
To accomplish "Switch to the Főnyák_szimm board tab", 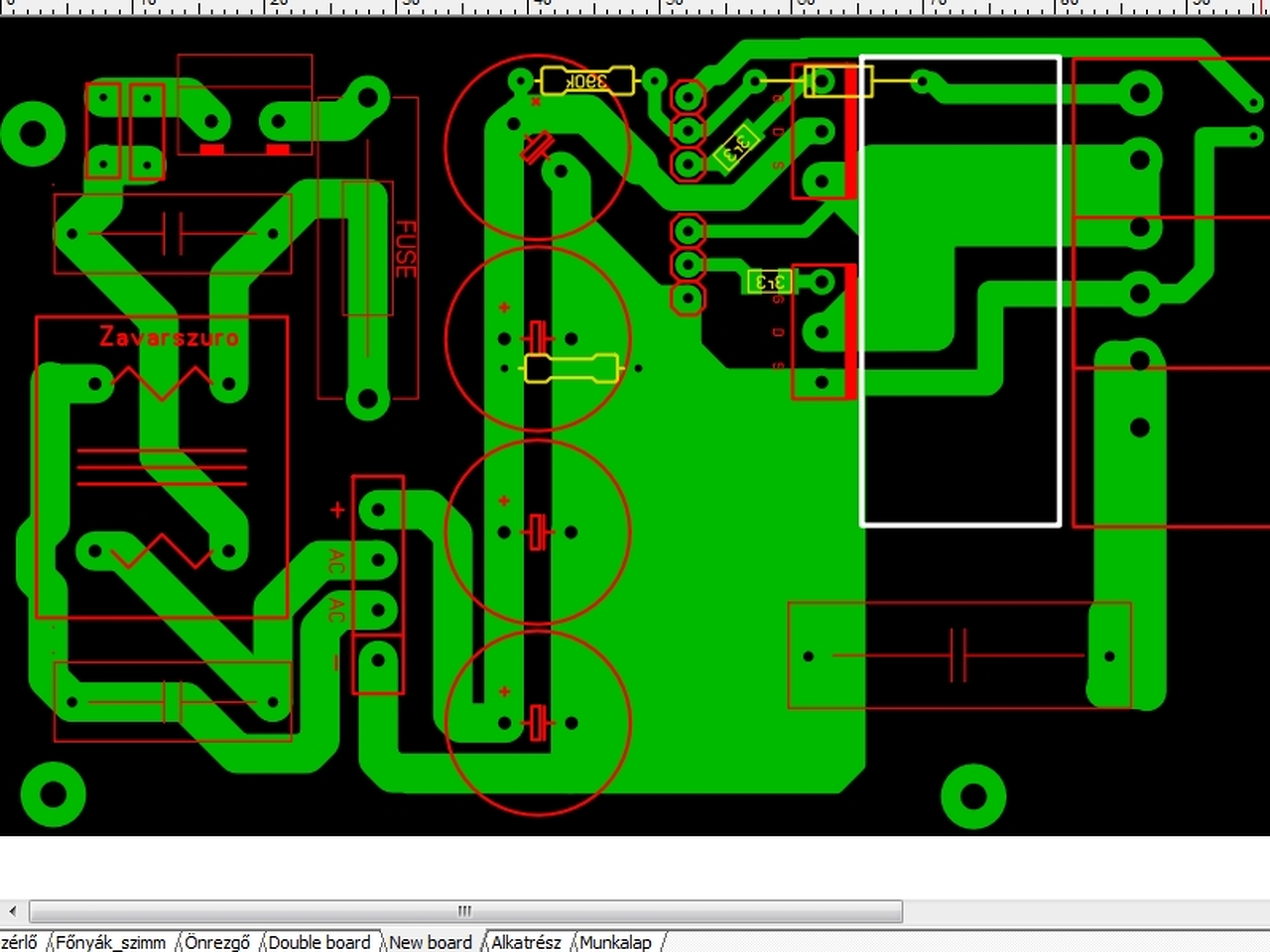I will (x=110, y=942).
